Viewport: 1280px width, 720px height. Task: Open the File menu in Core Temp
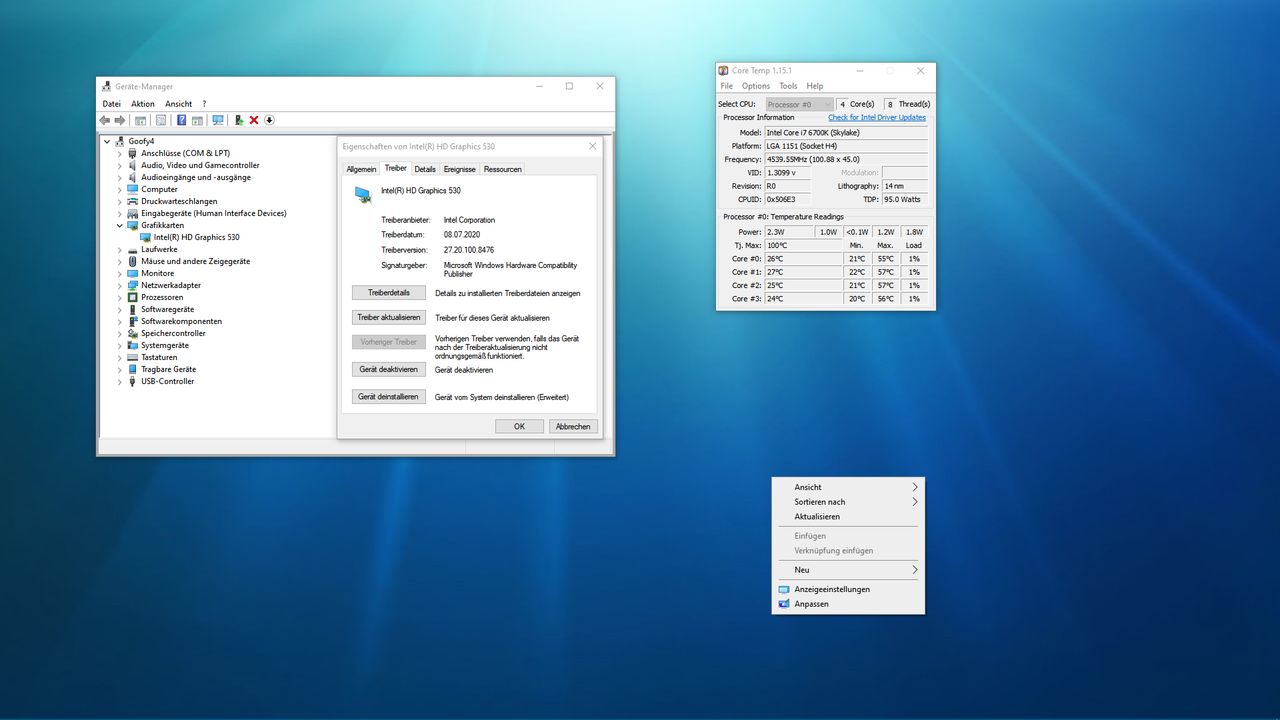(727, 86)
